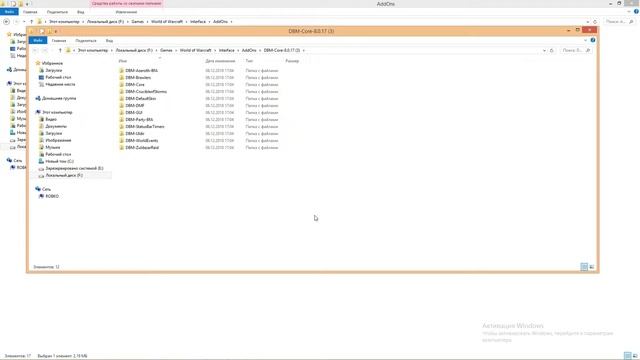The height and width of the screenshot is (360, 640).
Task: Open Документы in the navigation pane
Action: pyautogui.click(x=56, y=126)
